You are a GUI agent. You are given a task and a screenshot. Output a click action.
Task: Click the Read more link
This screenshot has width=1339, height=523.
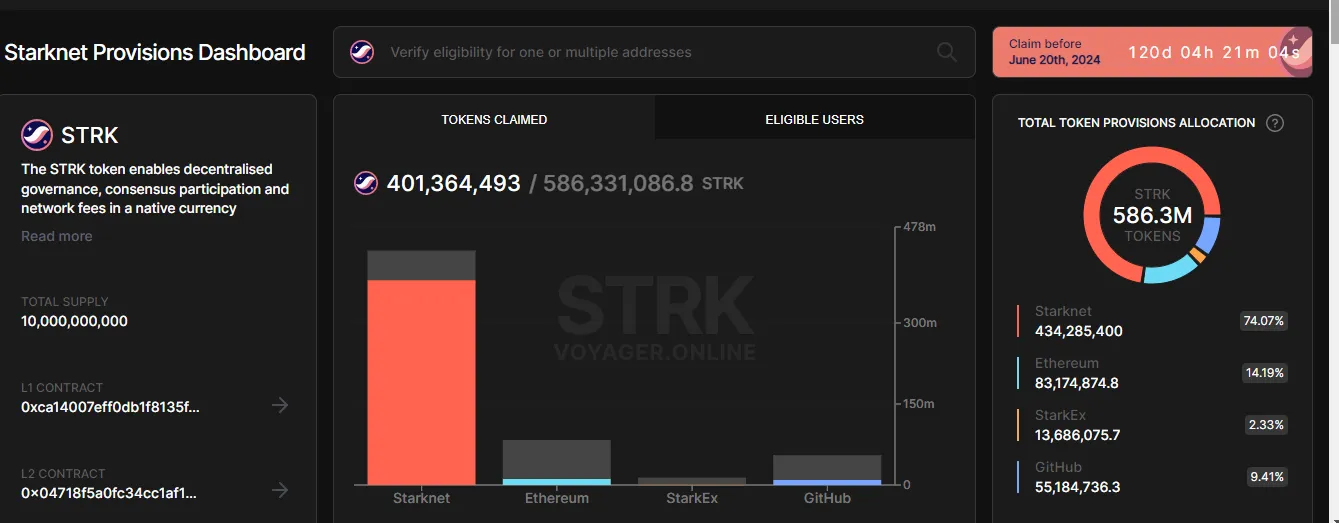click(56, 236)
